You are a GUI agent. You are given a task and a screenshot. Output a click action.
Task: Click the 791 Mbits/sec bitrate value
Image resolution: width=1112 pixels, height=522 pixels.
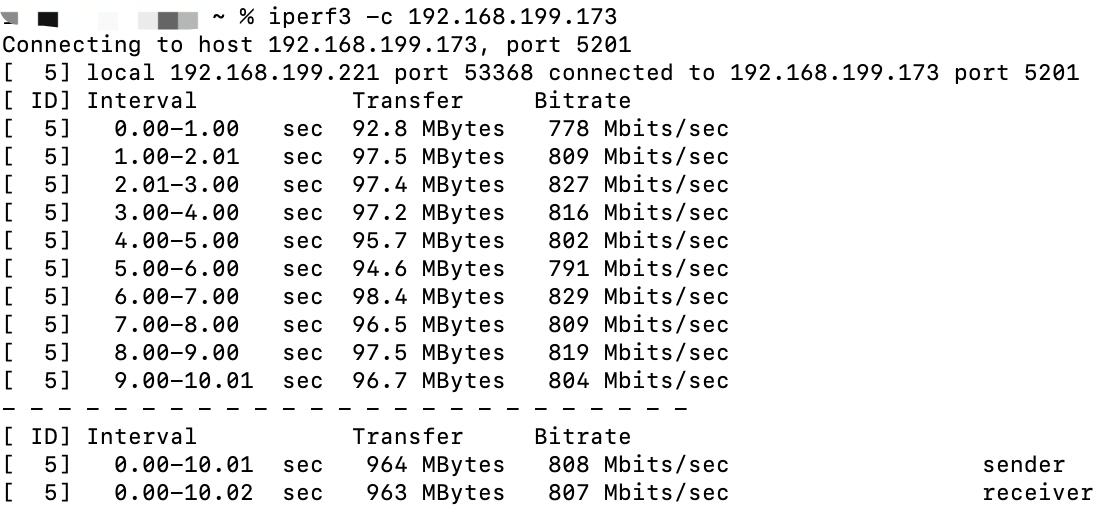(x=638, y=269)
